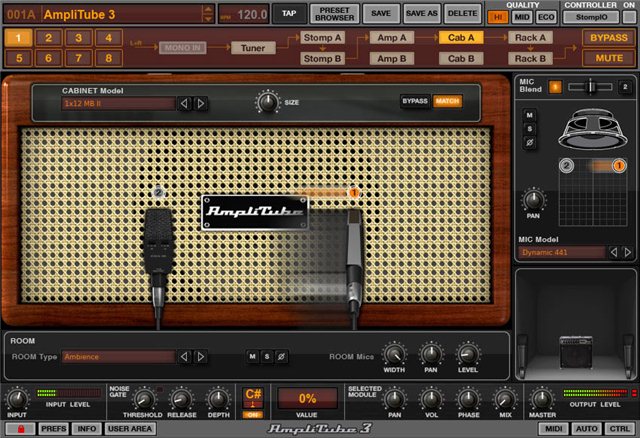Open the Tuner module
The height and width of the screenshot is (438, 640).
point(253,48)
